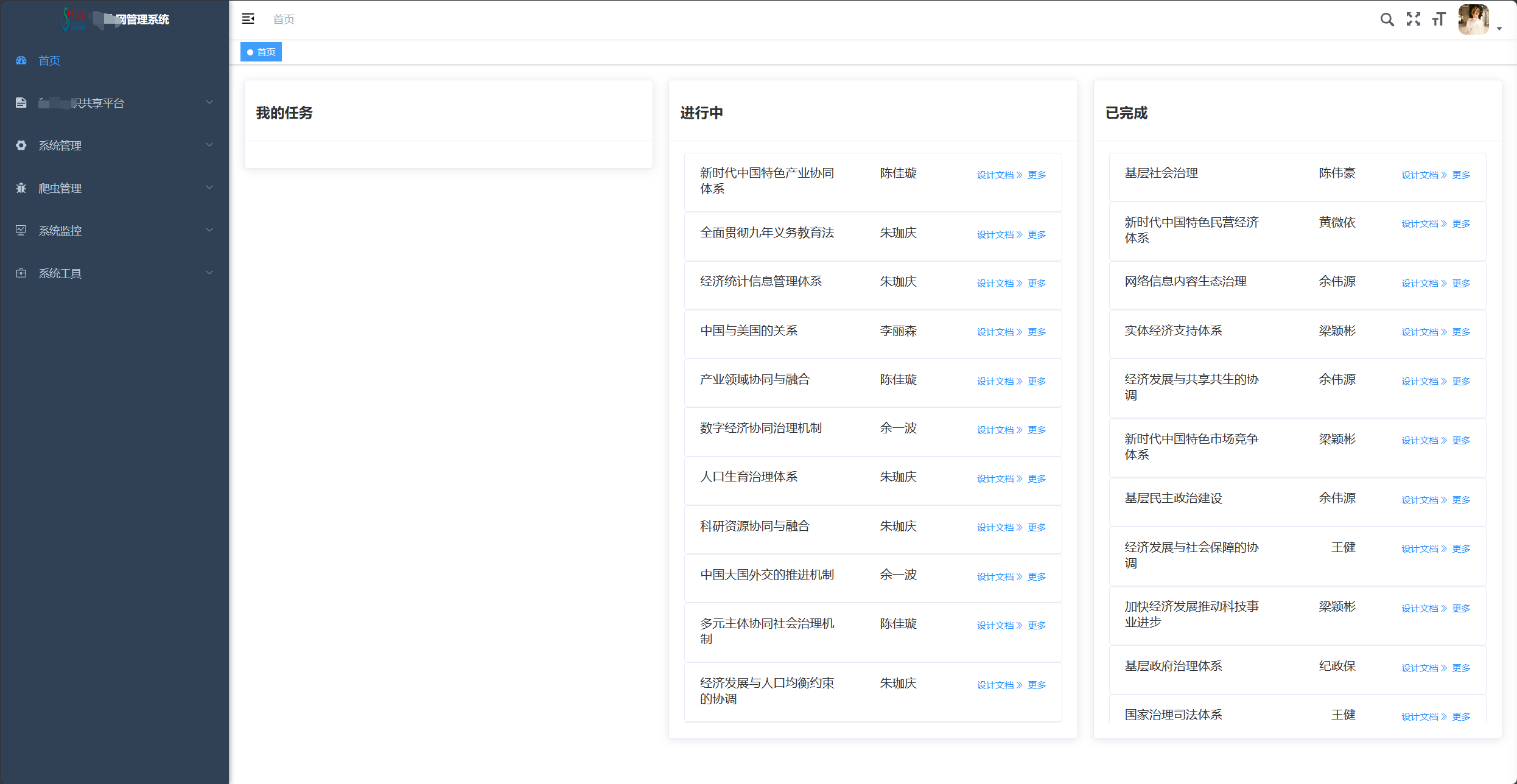Open 设计文档 for 经济统计信息管理体系

(x=1000, y=283)
